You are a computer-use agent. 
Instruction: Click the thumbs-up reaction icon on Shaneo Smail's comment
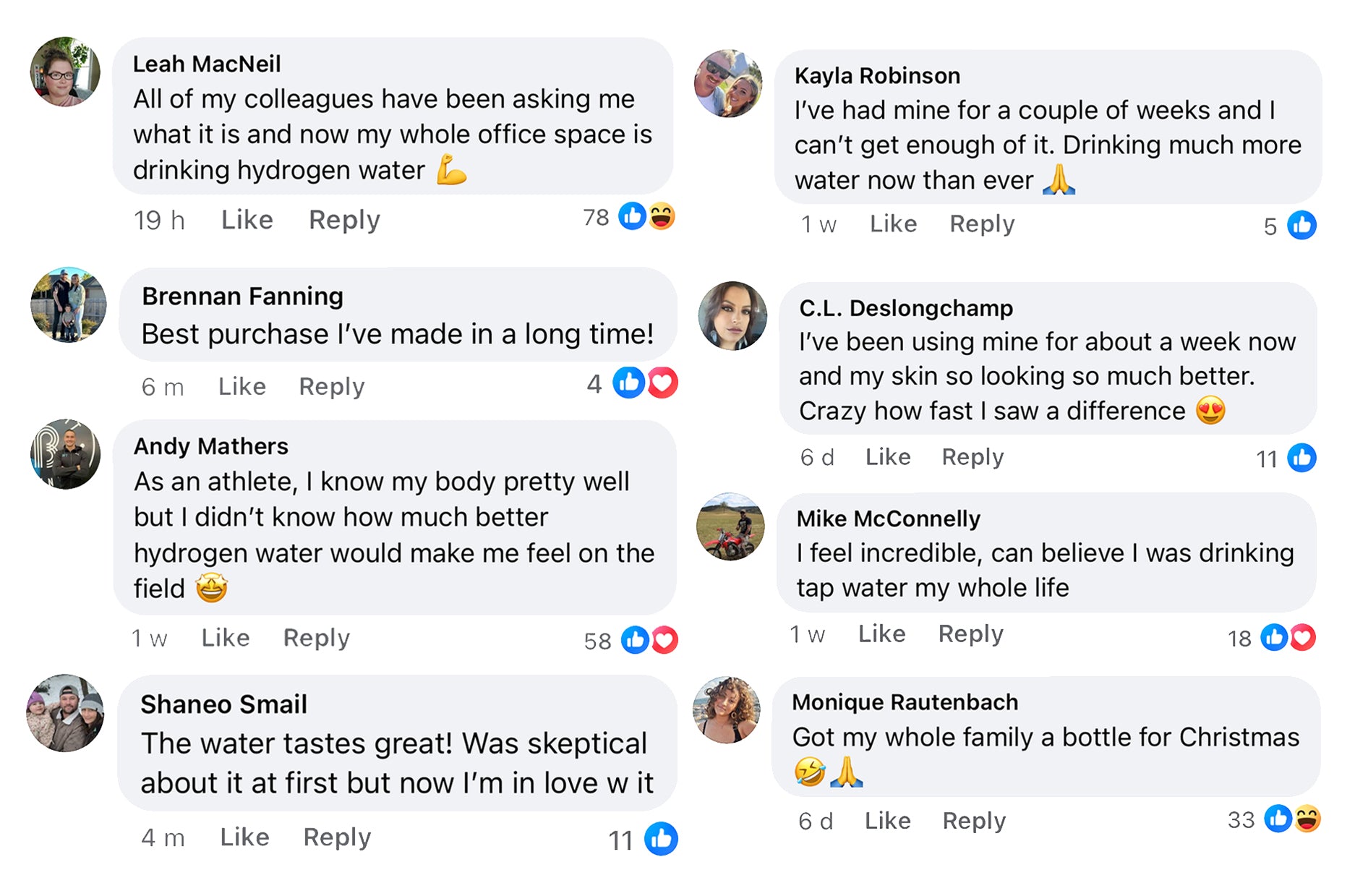[x=661, y=839]
